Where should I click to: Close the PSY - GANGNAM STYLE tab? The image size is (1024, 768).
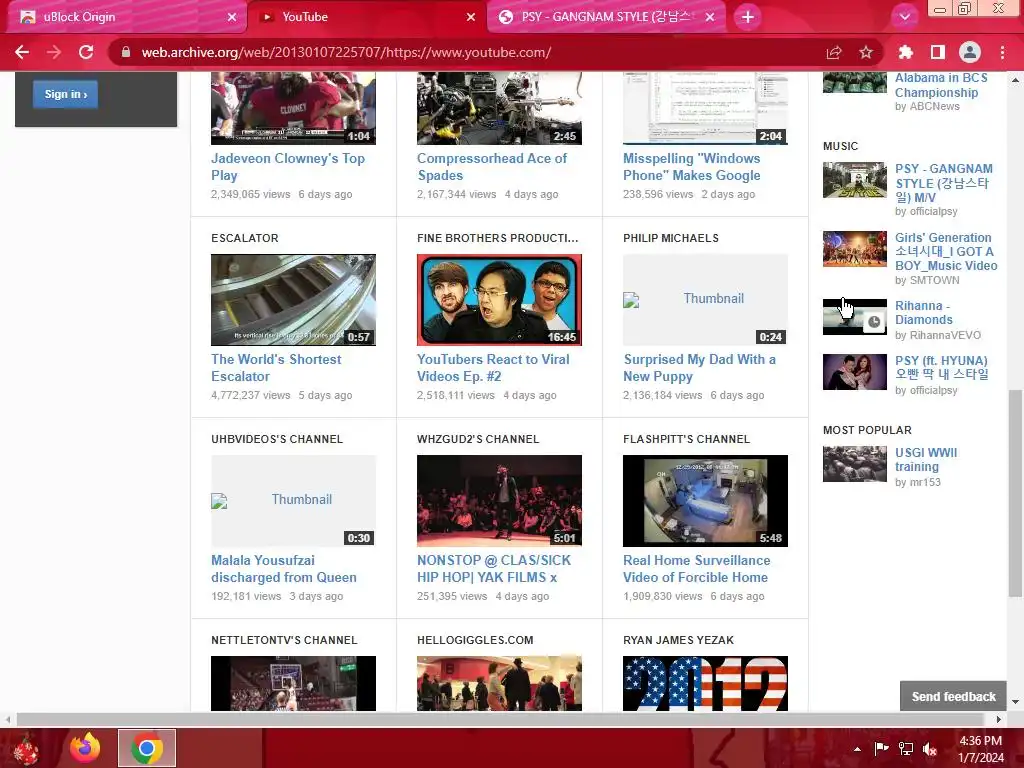click(x=710, y=17)
